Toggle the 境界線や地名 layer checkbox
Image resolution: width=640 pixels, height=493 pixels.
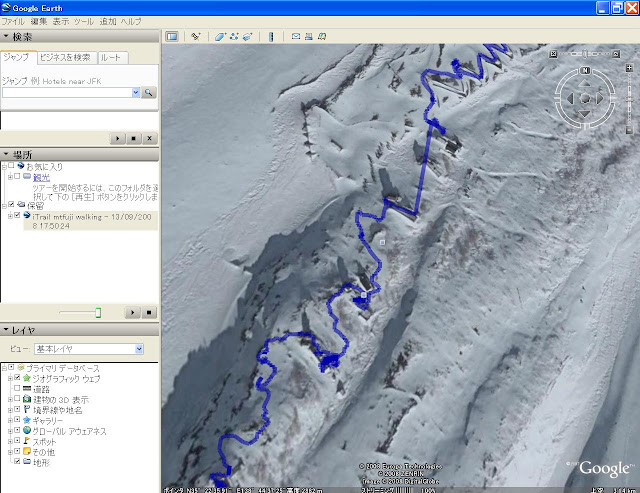[17, 409]
